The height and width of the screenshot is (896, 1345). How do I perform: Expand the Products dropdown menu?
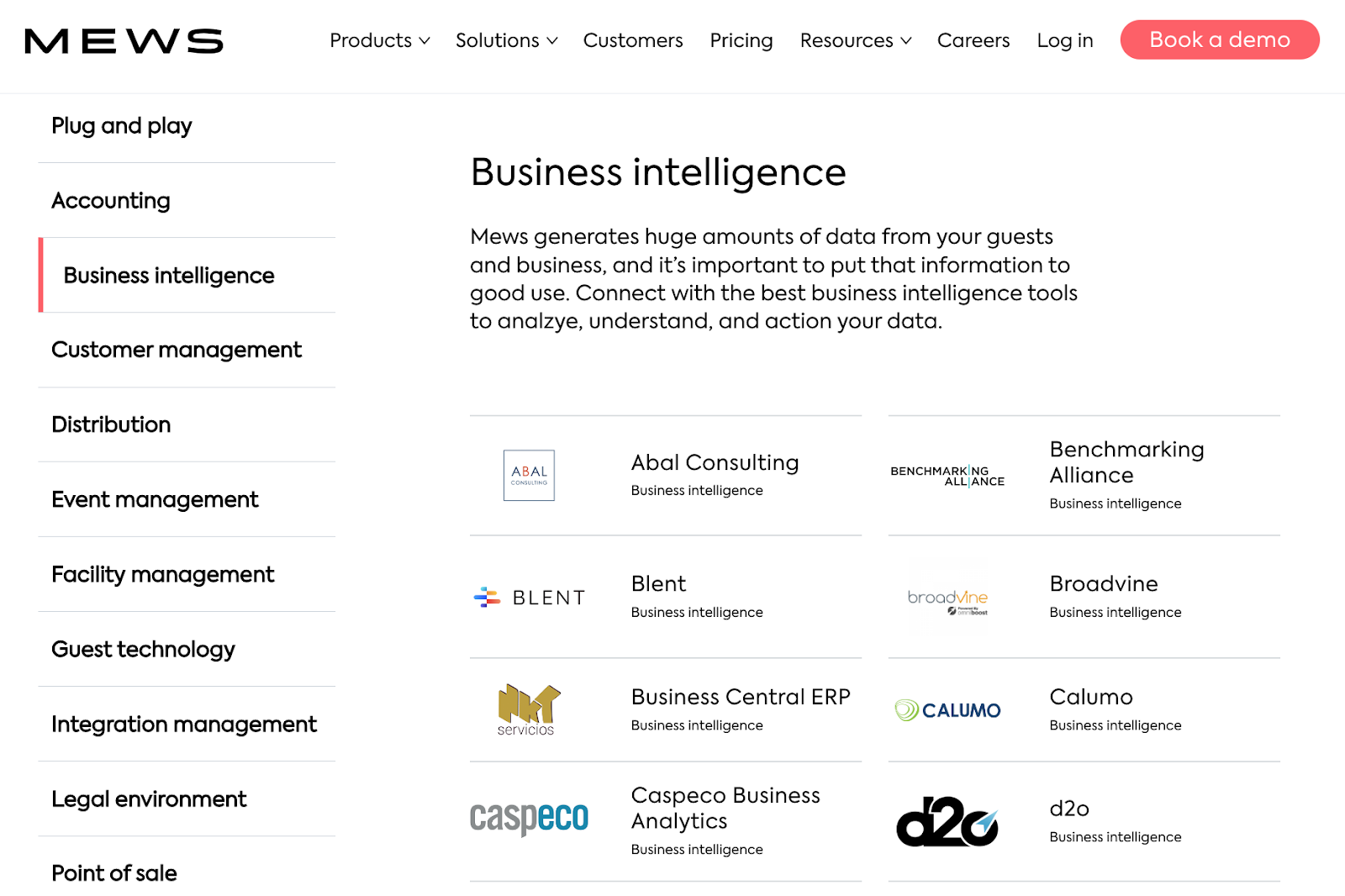click(x=380, y=40)
